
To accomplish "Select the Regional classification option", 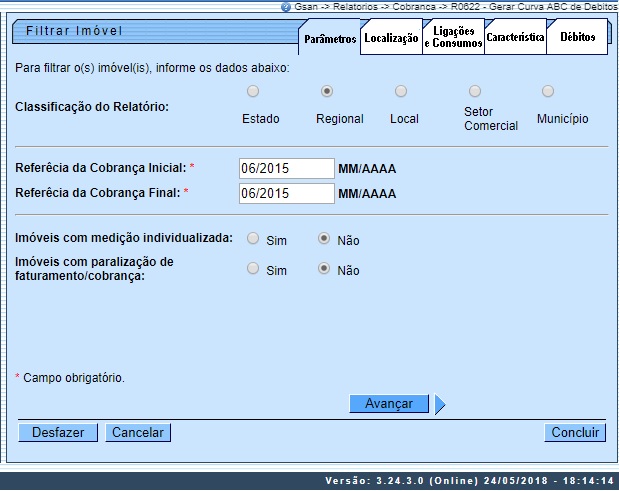I will [x=327, y=91].
